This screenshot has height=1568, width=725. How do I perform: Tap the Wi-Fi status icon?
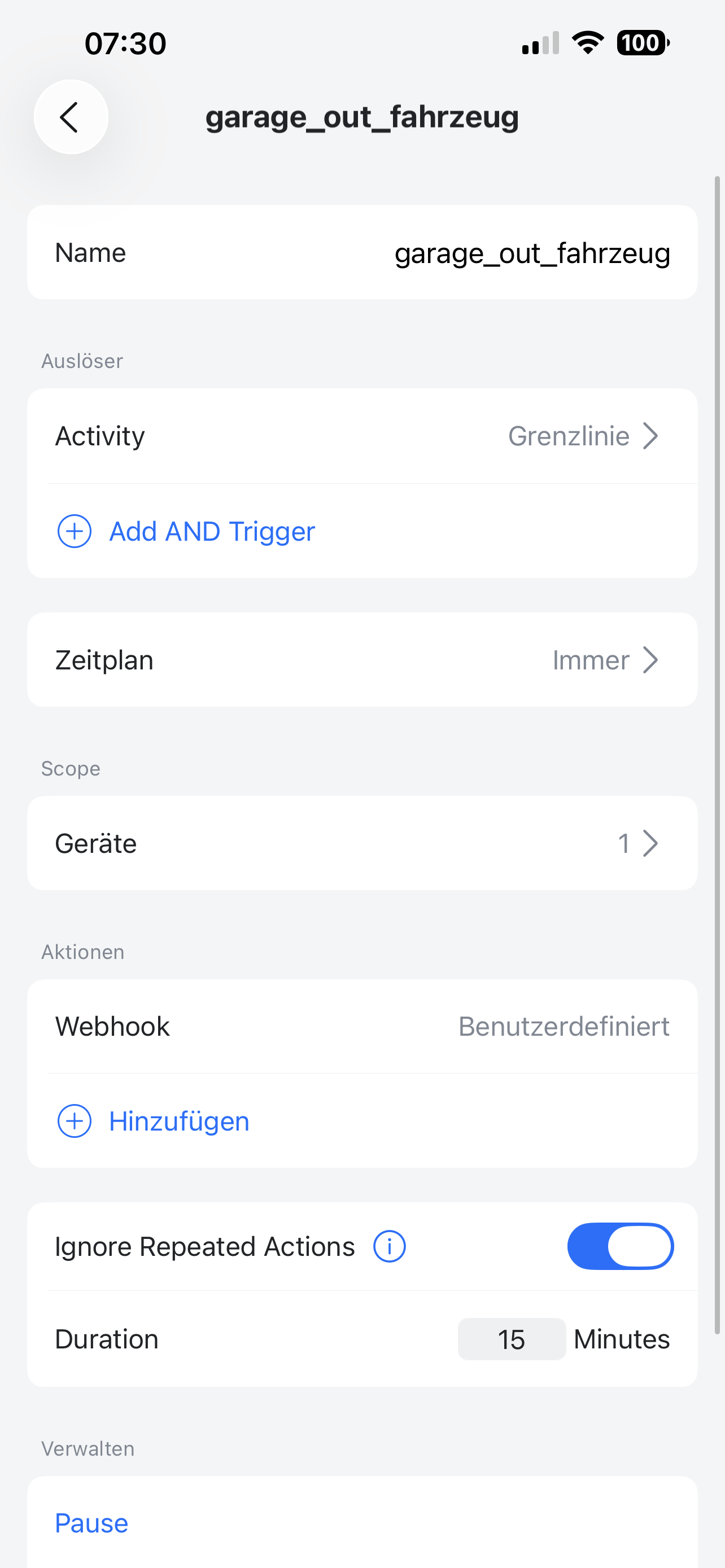587,42
